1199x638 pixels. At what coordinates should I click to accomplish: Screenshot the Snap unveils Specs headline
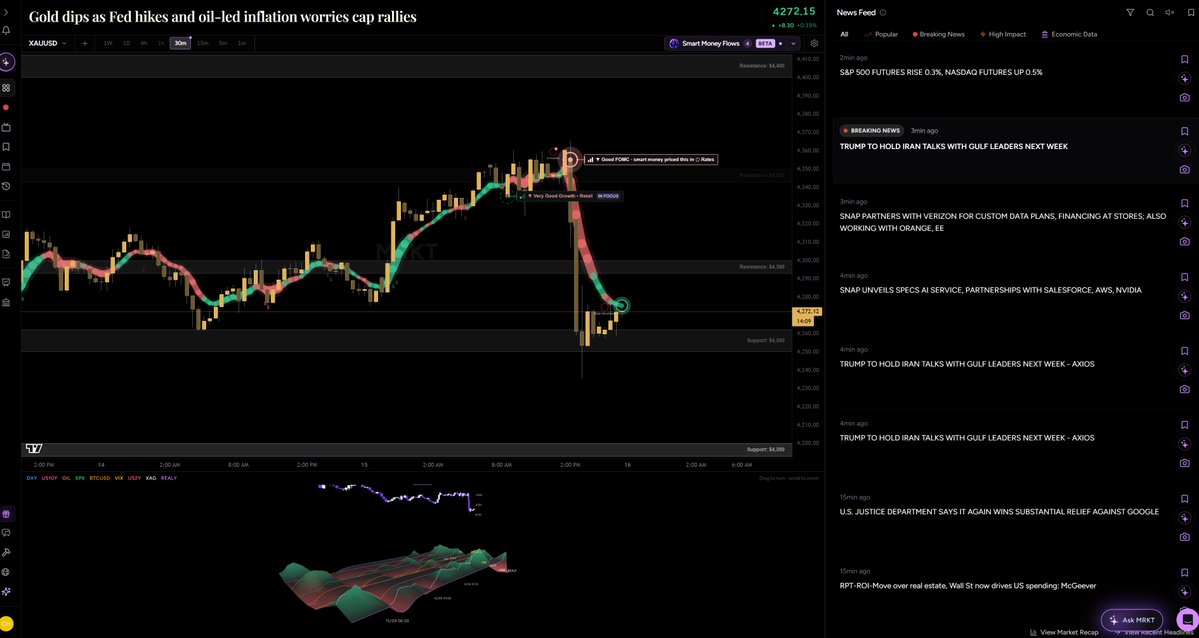tap(1184, 315)
